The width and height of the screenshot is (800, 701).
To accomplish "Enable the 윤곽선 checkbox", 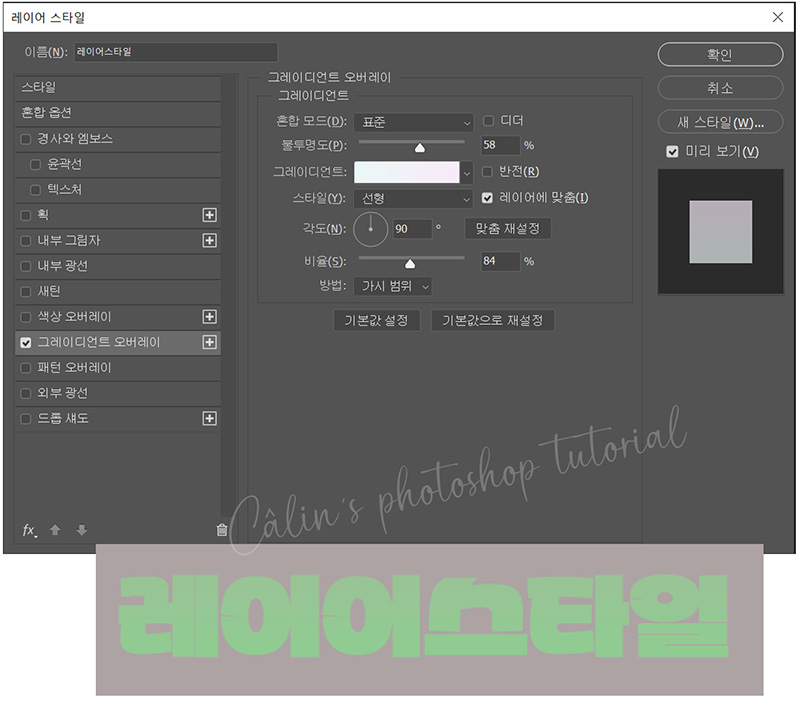I will (x=35, y=164).
